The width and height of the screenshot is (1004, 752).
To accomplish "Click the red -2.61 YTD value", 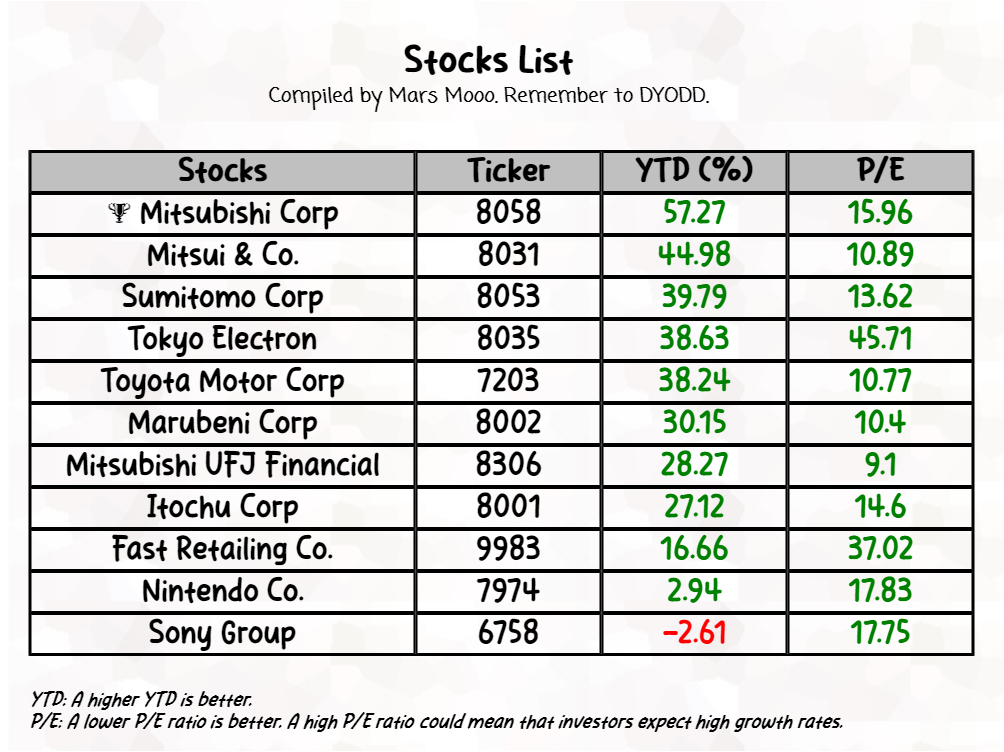I will point(694,633).
